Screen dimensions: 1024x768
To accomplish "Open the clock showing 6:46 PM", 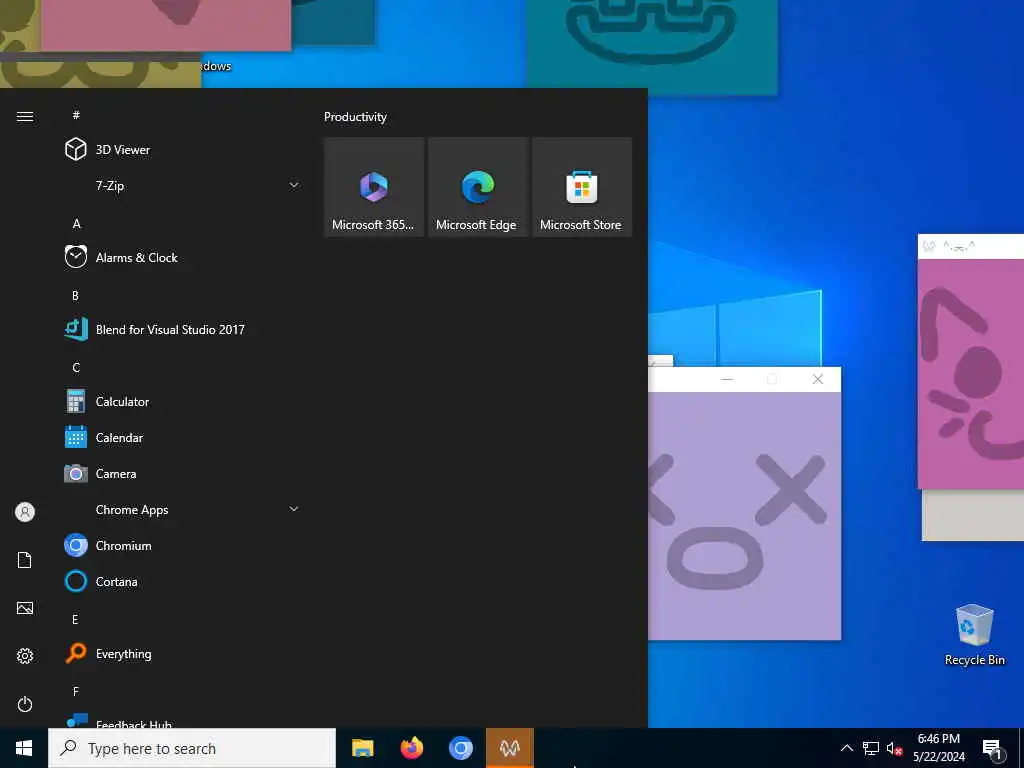I will click(938, 748).
